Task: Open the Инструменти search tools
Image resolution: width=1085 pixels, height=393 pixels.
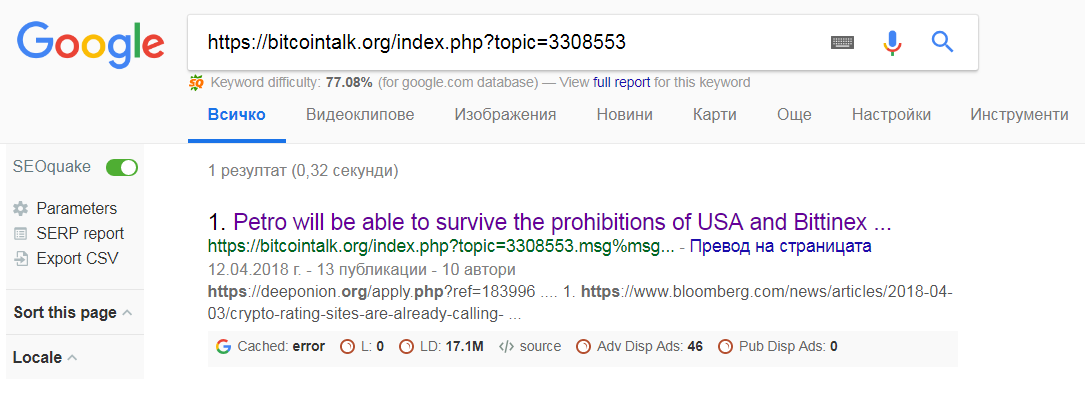Action: coord(1019,115)
